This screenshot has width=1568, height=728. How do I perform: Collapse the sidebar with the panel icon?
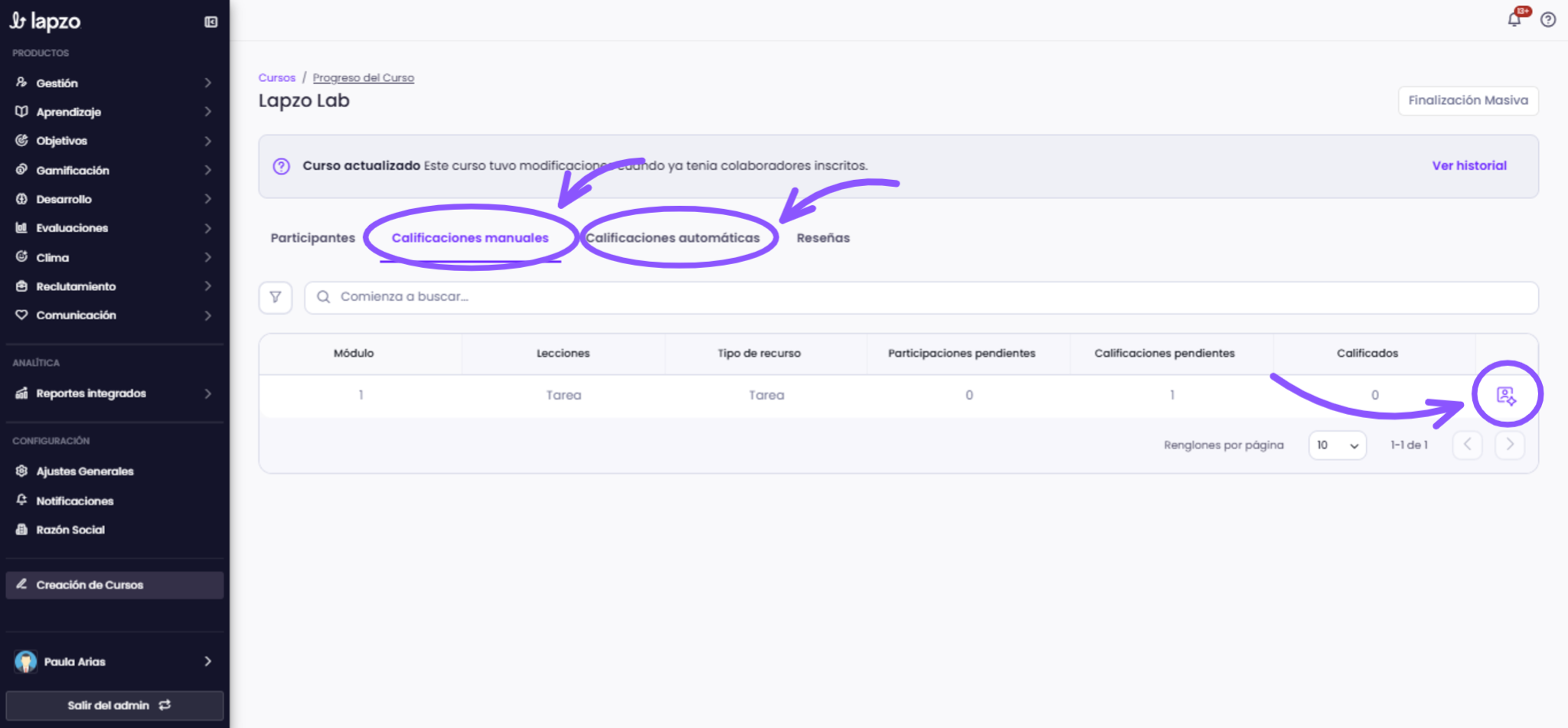click(211, 22)
